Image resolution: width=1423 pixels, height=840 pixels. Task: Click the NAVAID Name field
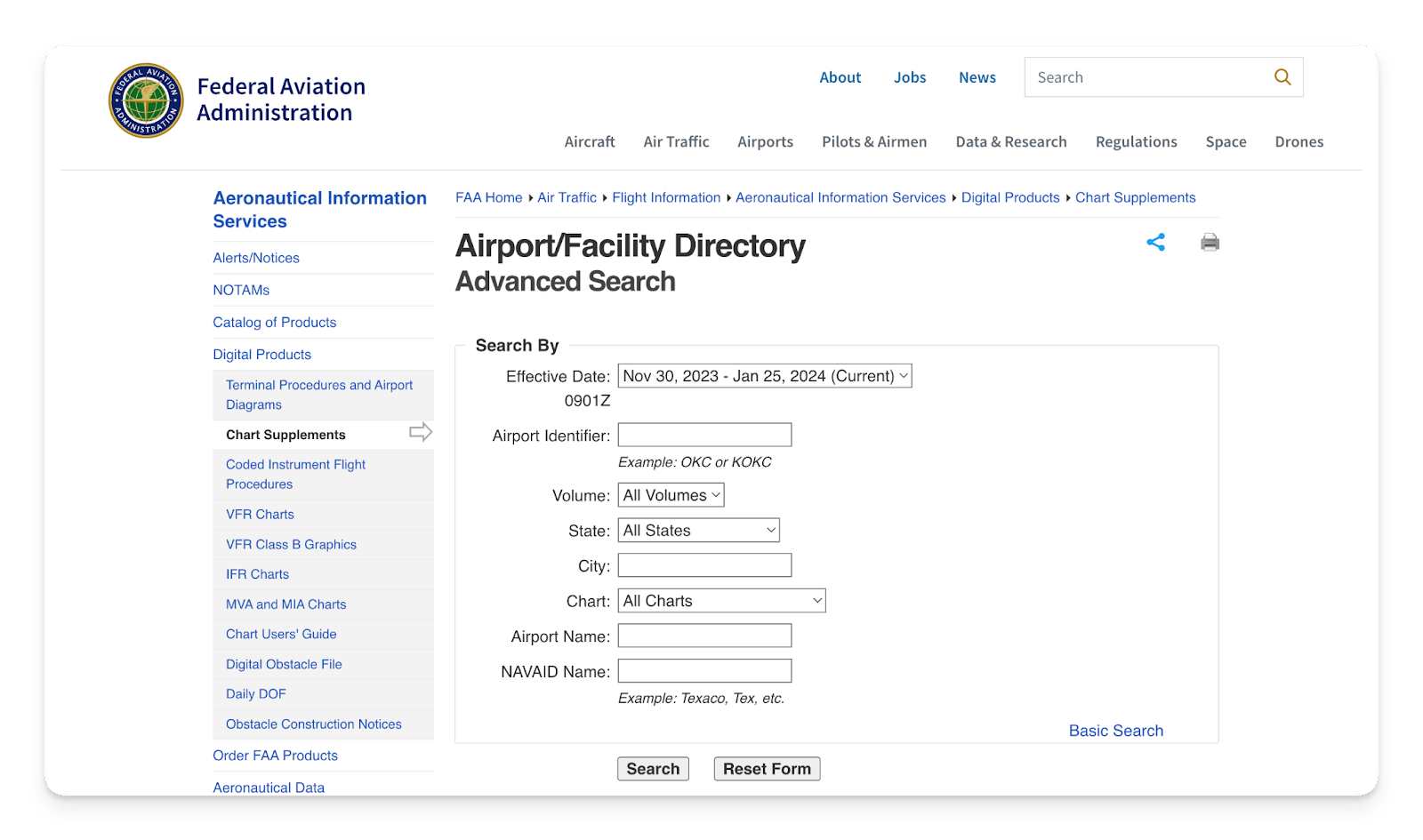point(704,671)
